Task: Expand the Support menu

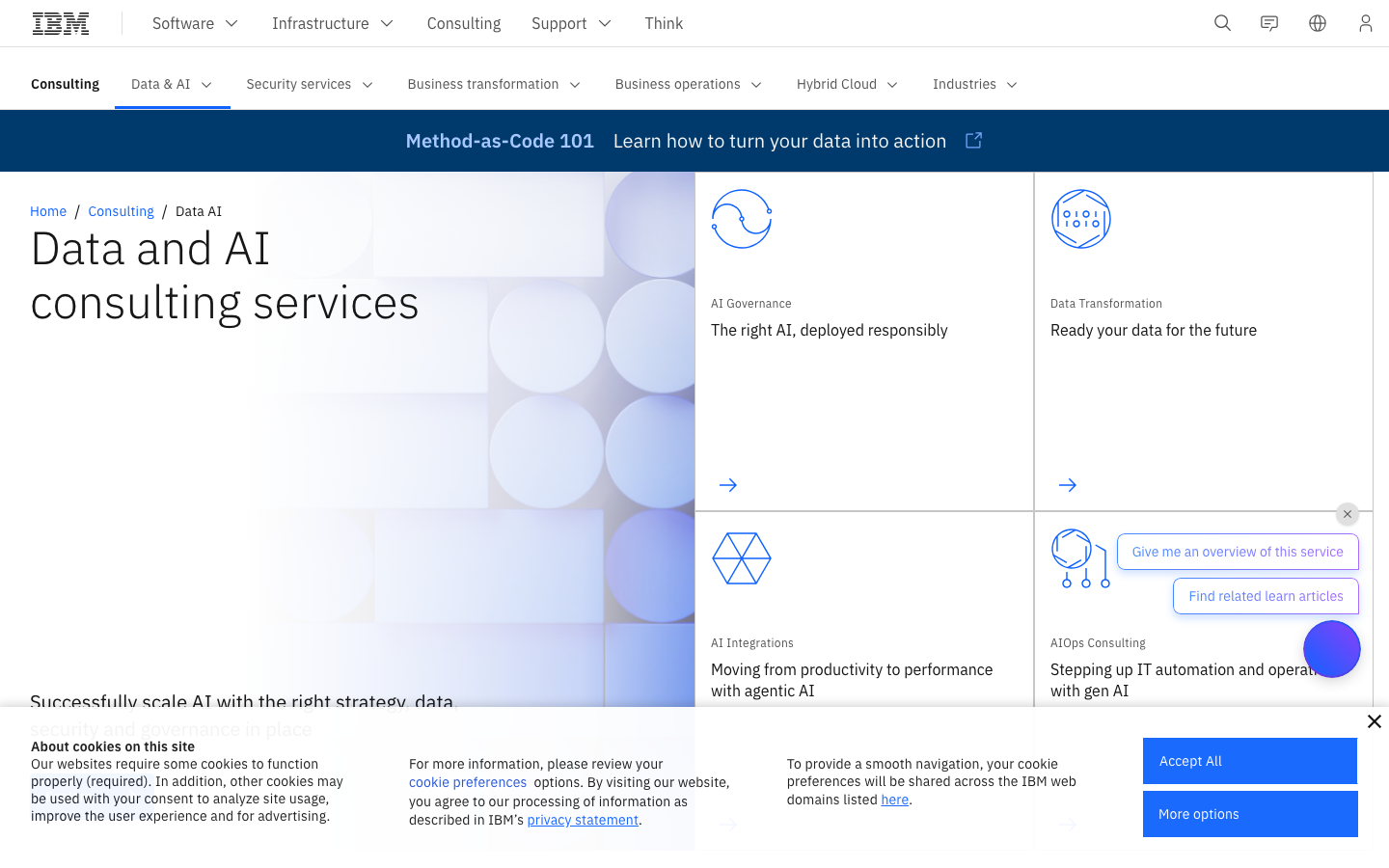Action: tap(571, 23)
